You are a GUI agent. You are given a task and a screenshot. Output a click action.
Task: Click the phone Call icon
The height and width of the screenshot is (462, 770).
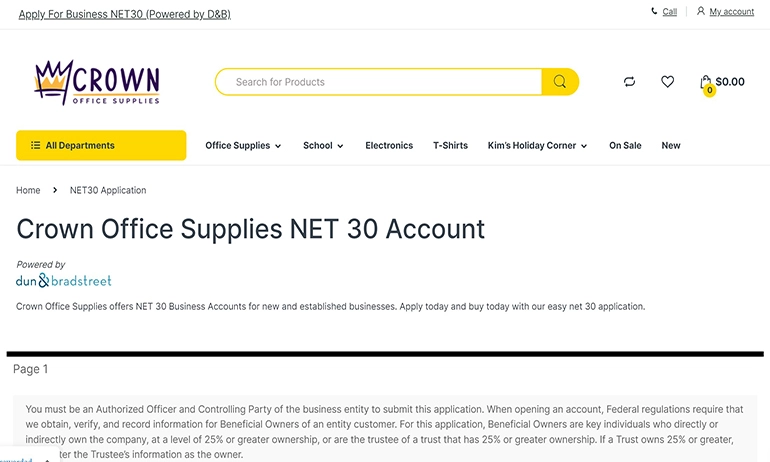[654, 12]
